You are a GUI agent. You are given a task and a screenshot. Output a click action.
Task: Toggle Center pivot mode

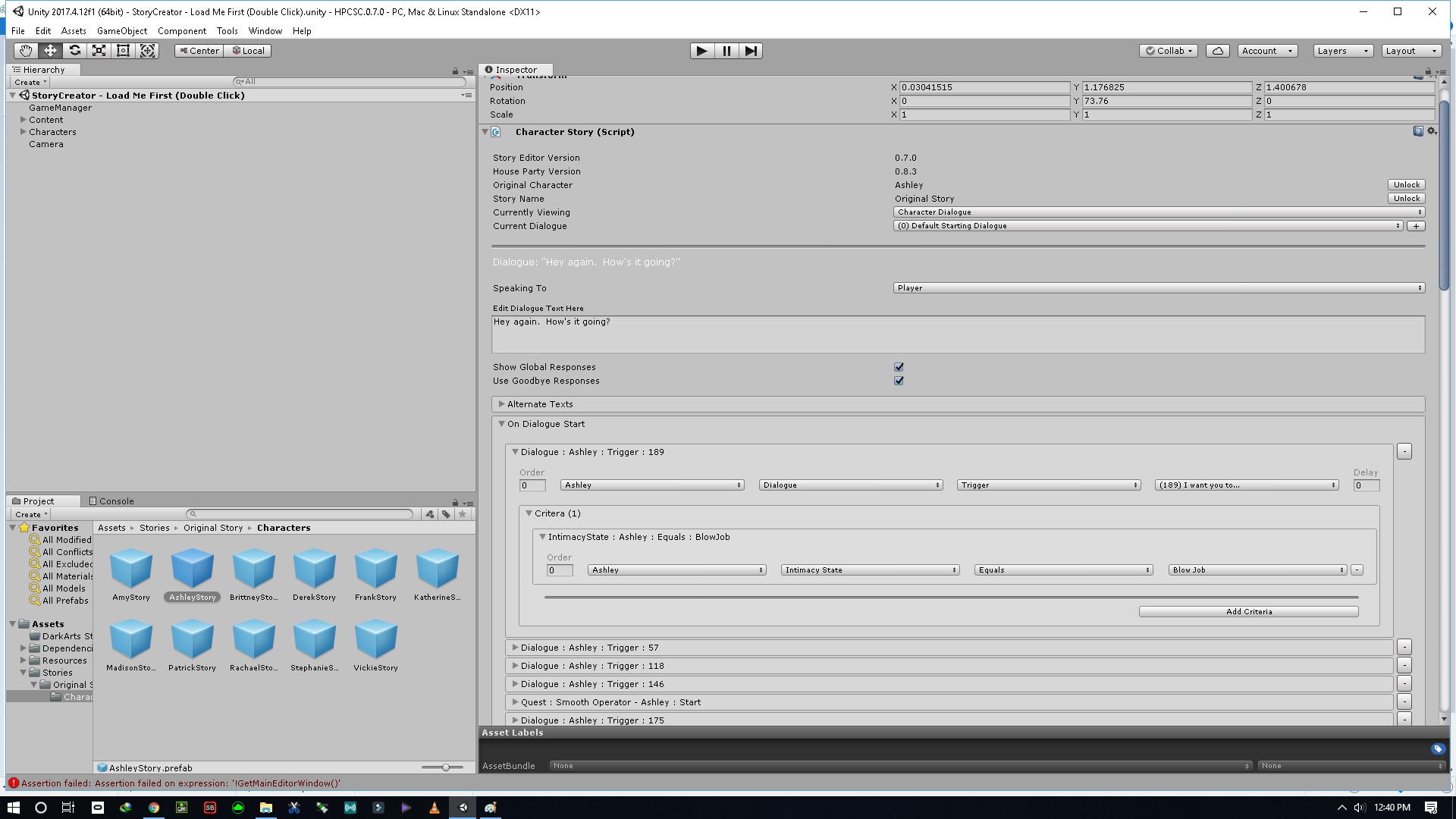coord(199,51)
